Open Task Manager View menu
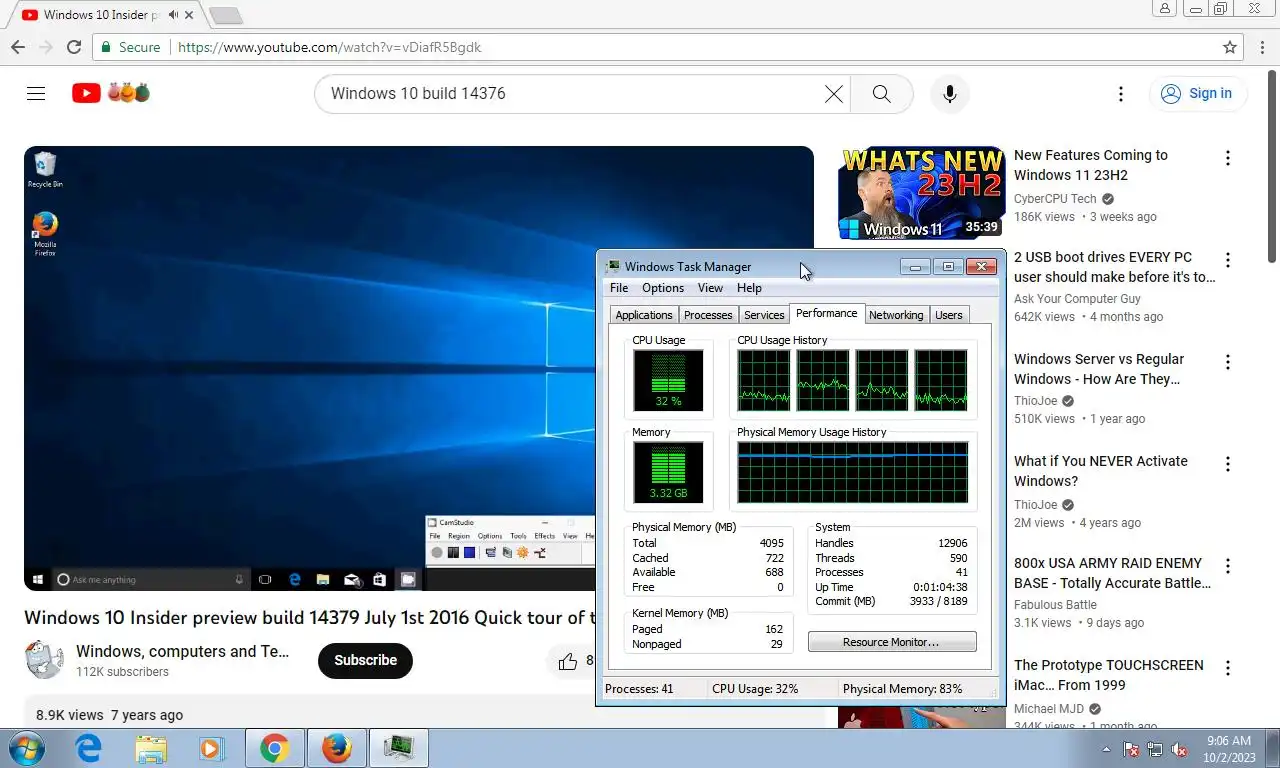1280x768 pixels. [710, 288]
